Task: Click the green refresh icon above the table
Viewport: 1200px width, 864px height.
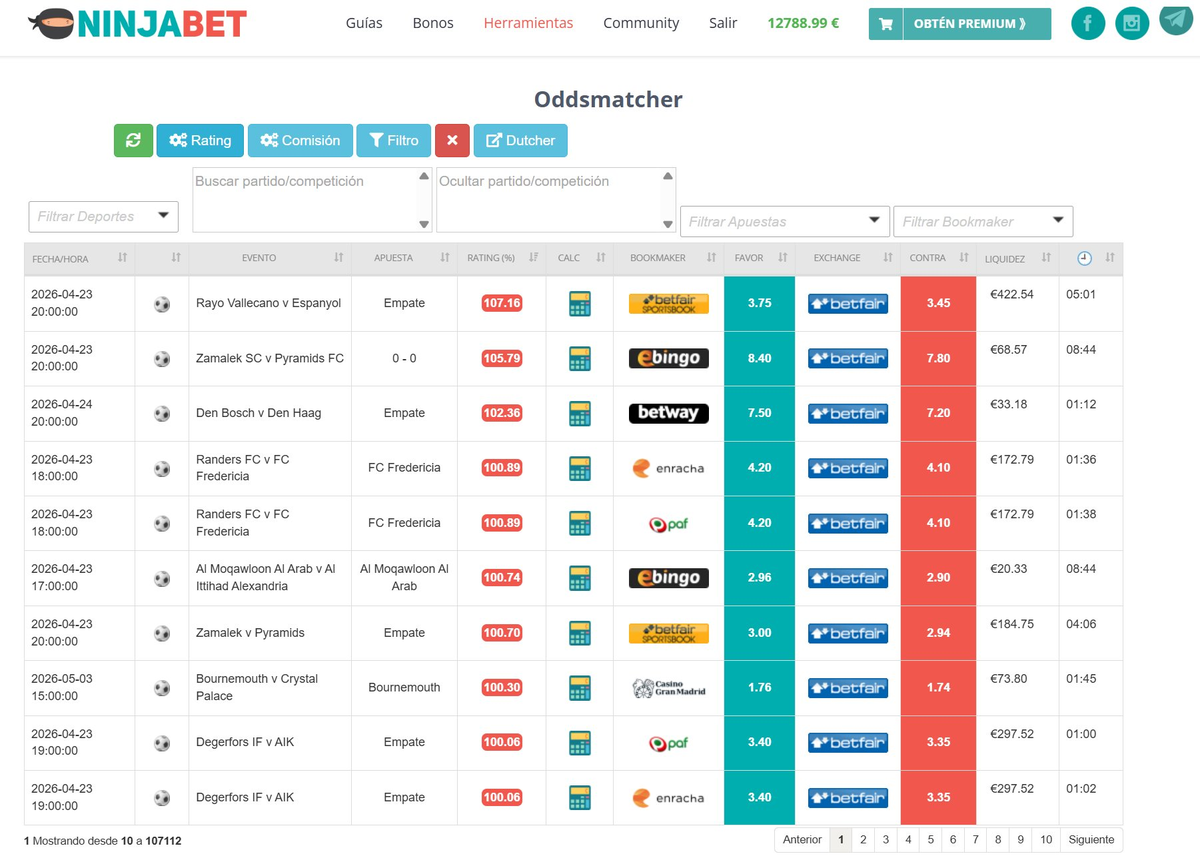Action: coord(133,140)
